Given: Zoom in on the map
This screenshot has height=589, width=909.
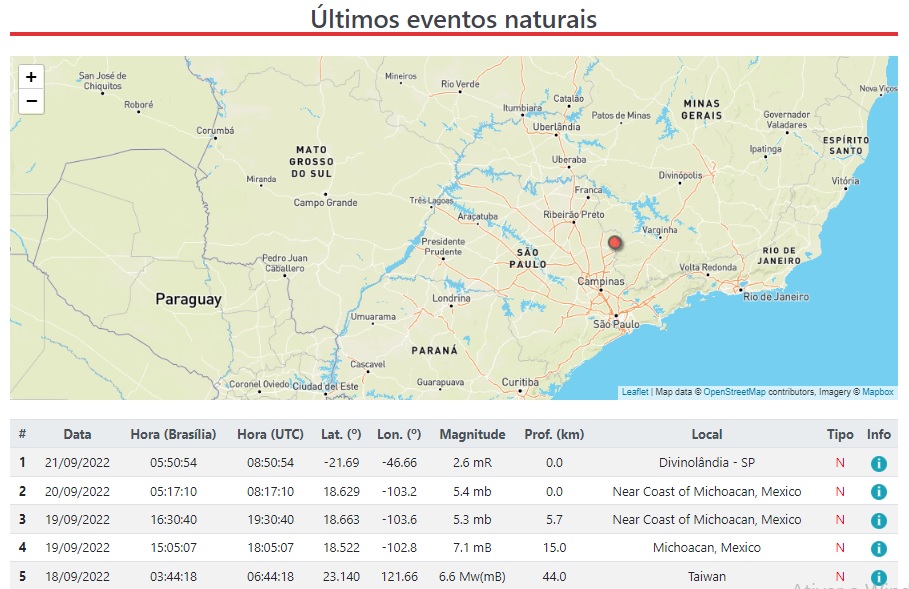Looking at the screenshot, I should [x=31, y=77].
